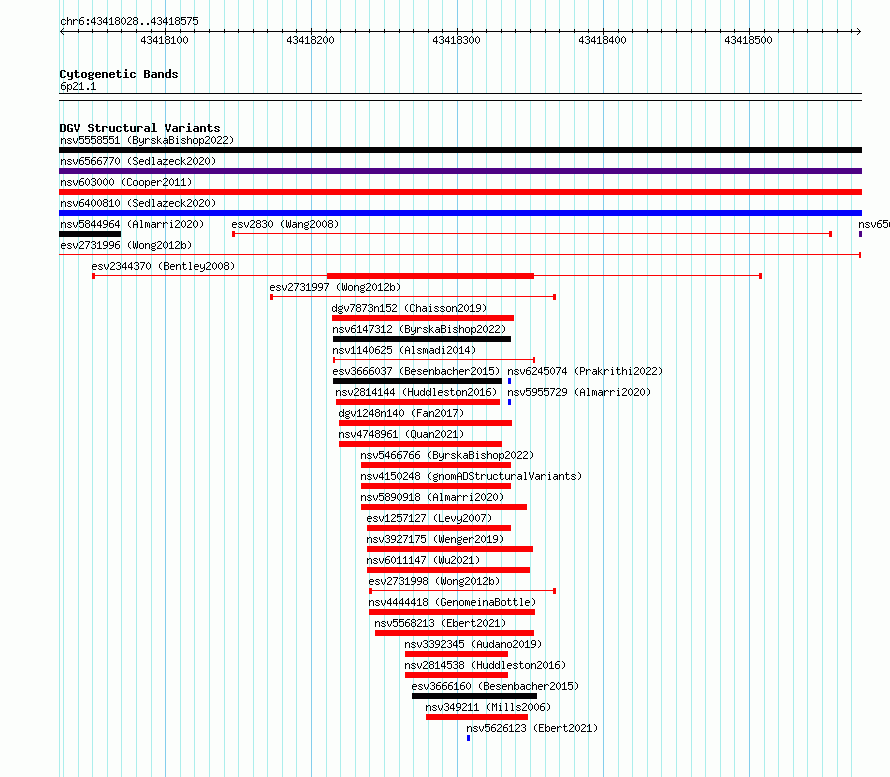
Task: Click the esv2731996 (Wong2012b) label
Action: tap(126, 245)
